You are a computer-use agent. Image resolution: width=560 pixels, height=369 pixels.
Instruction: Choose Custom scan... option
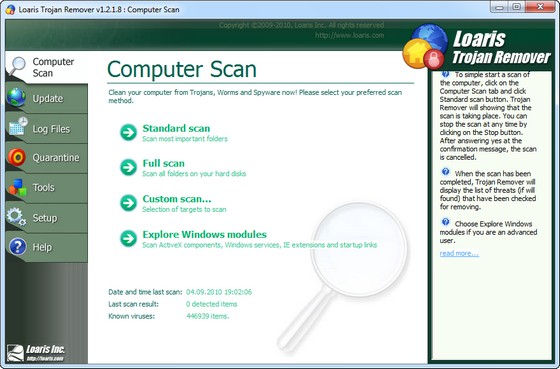coord(177,199)
